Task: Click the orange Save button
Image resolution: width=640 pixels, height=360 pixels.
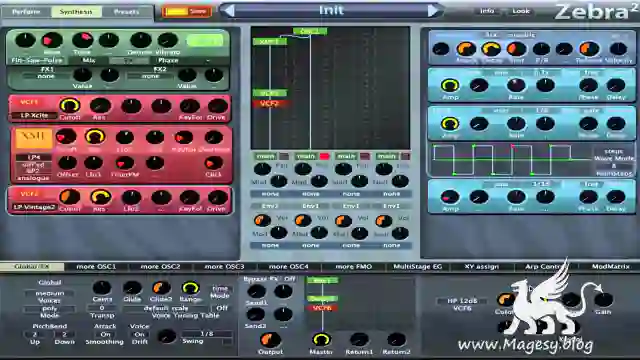Action: tap(187, 11)
